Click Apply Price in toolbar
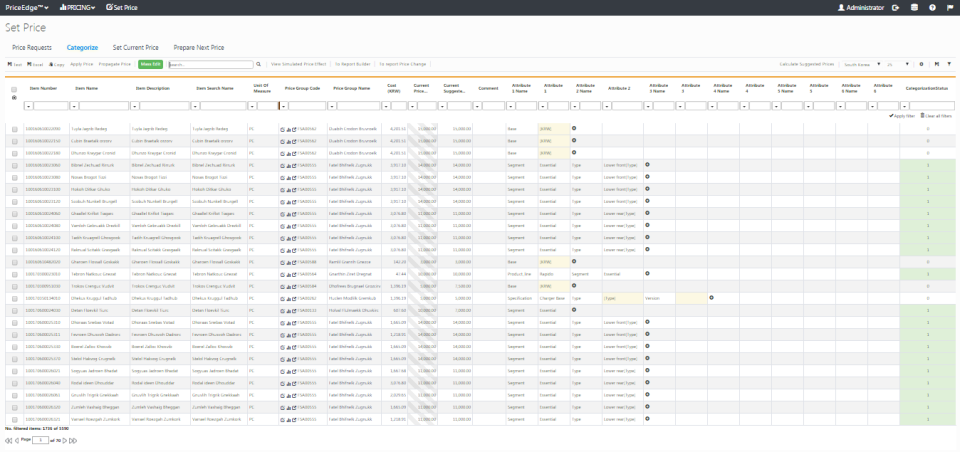960x452 pixels. (x=81, y=64)
